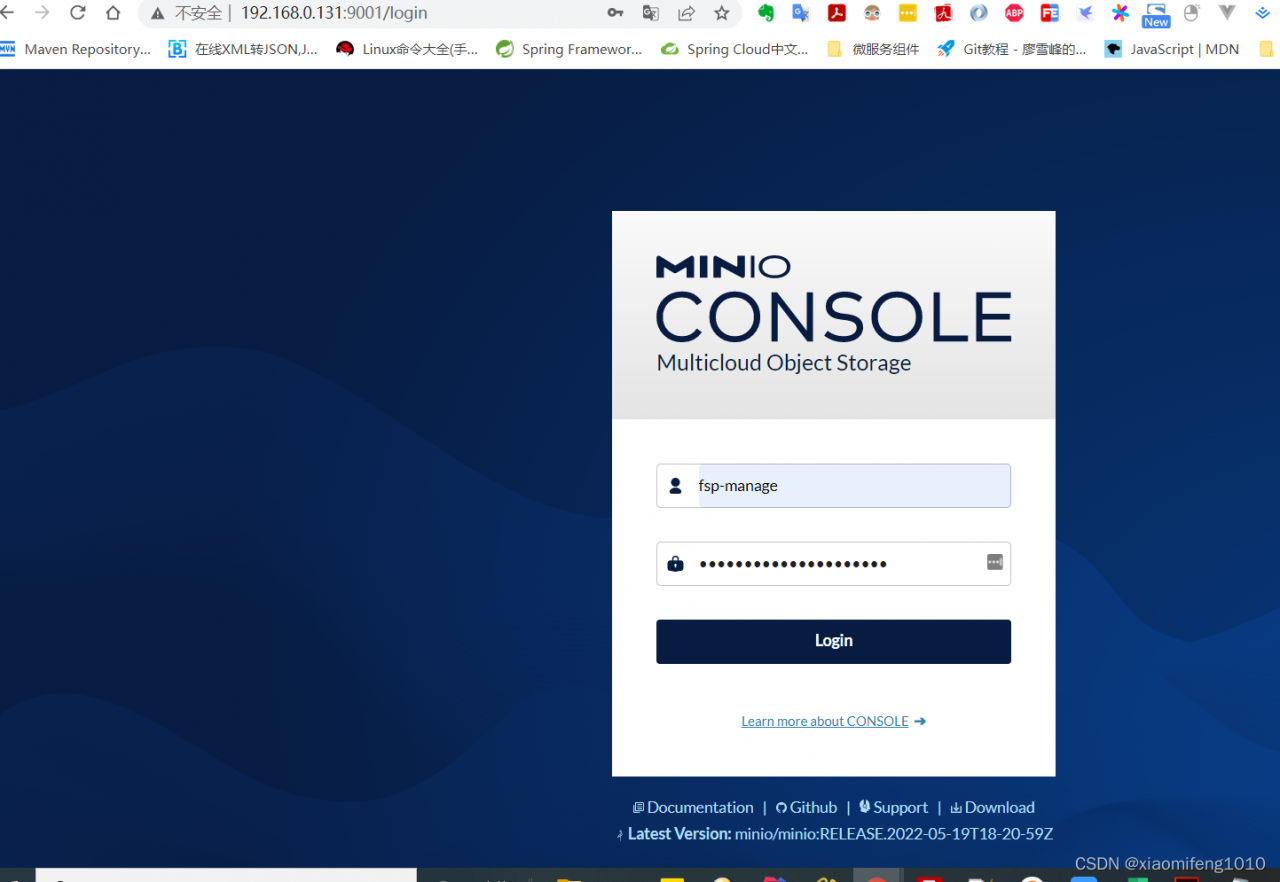
Task: Open the FE helper extension
Action: [1050, 13]
